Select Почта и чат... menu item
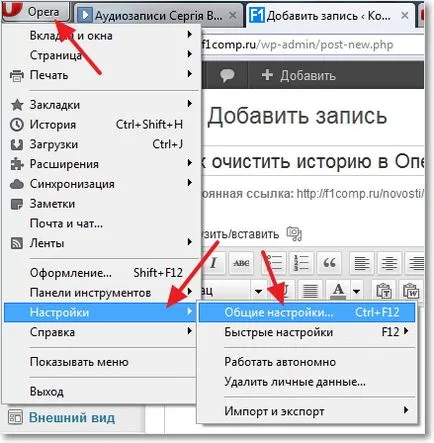This screenshot has height=443, width=434. click(101, 223)
